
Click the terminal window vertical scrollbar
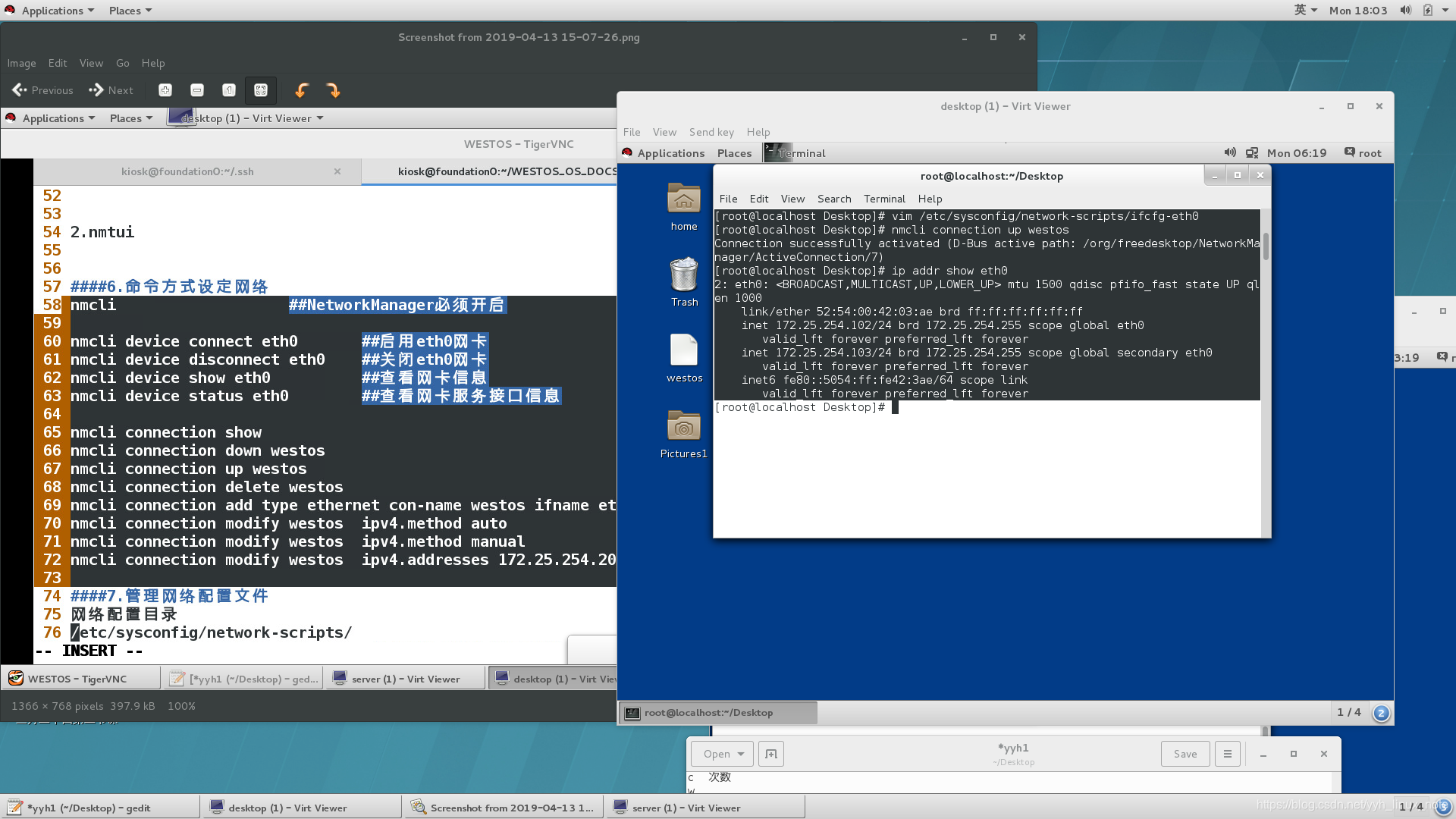pos(1265,246)
